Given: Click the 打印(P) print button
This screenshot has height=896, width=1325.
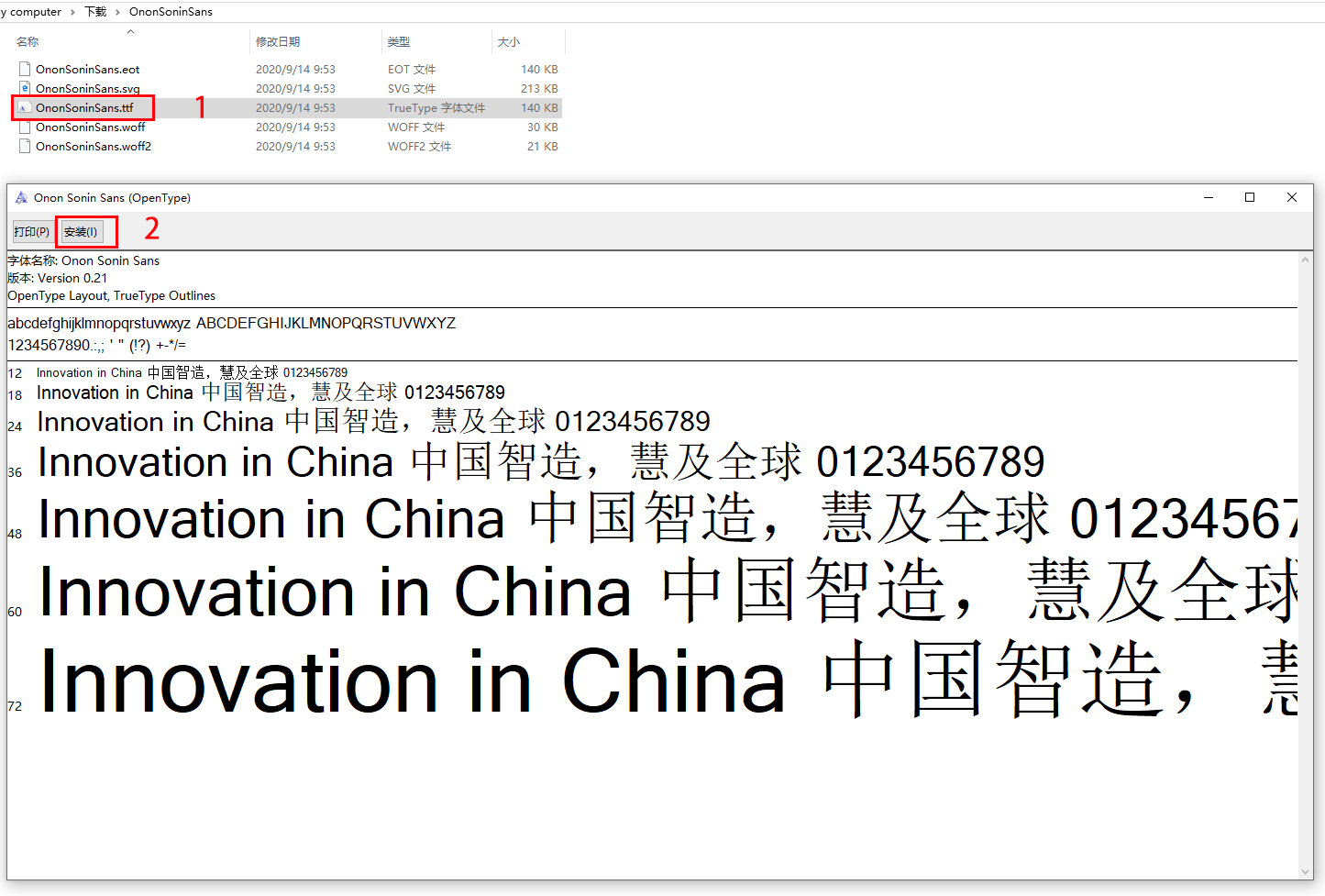Looking at the screenshot, I should (32, 232).
